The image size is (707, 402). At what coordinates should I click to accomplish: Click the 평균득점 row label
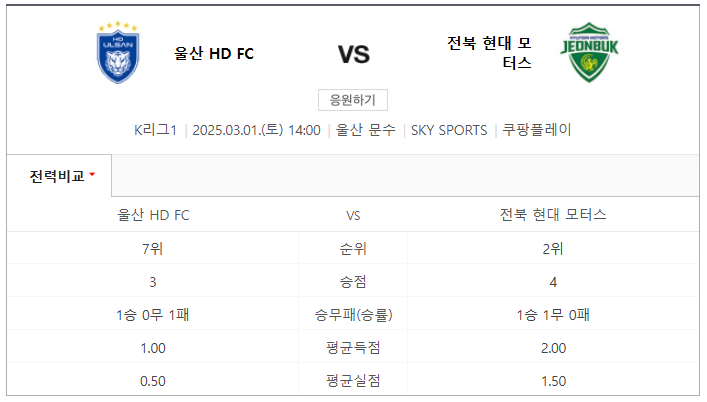(x=353, y=347)
